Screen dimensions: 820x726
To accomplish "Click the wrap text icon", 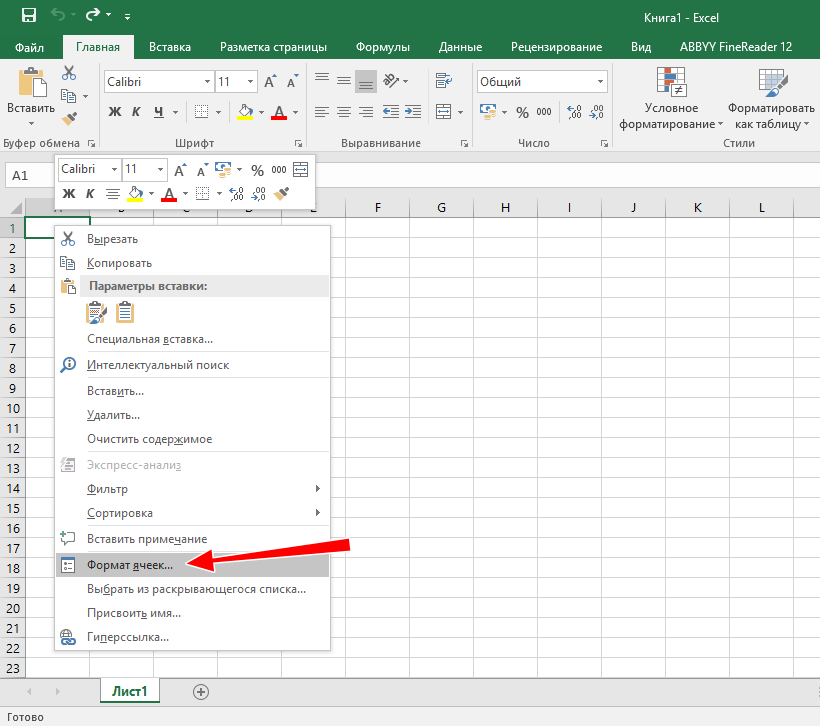I will 443,81.
